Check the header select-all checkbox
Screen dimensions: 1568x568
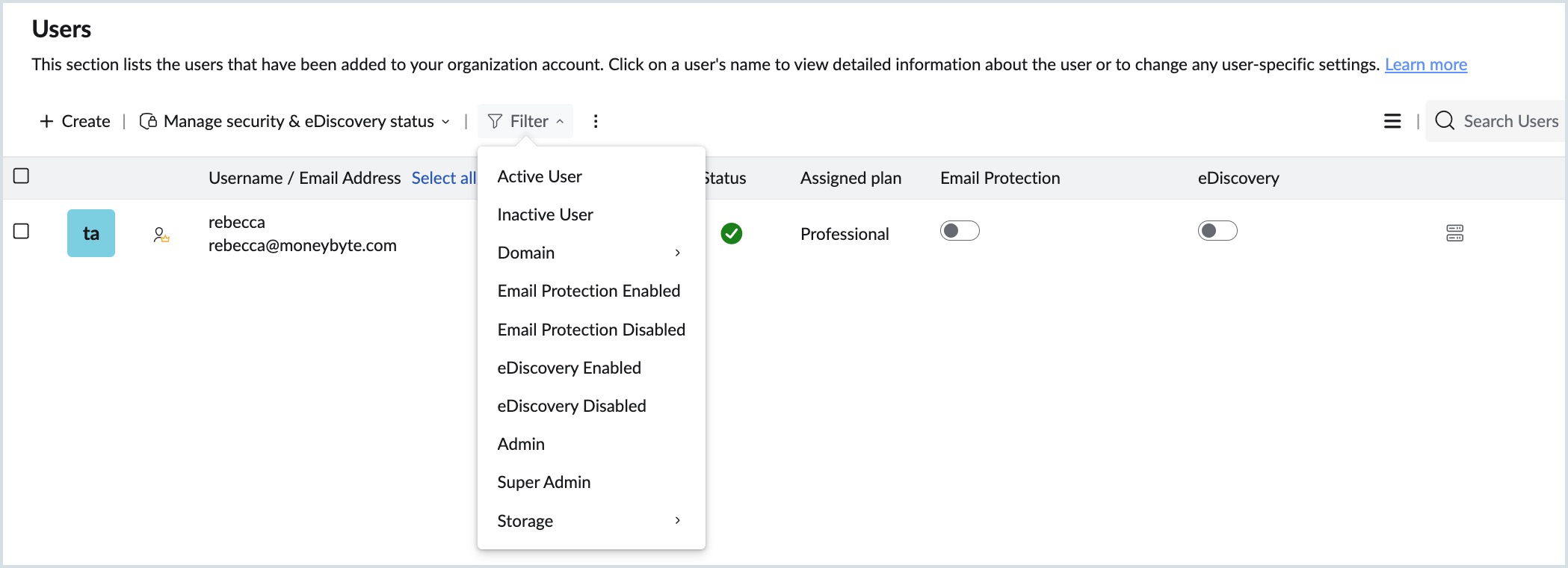(22, 176)
